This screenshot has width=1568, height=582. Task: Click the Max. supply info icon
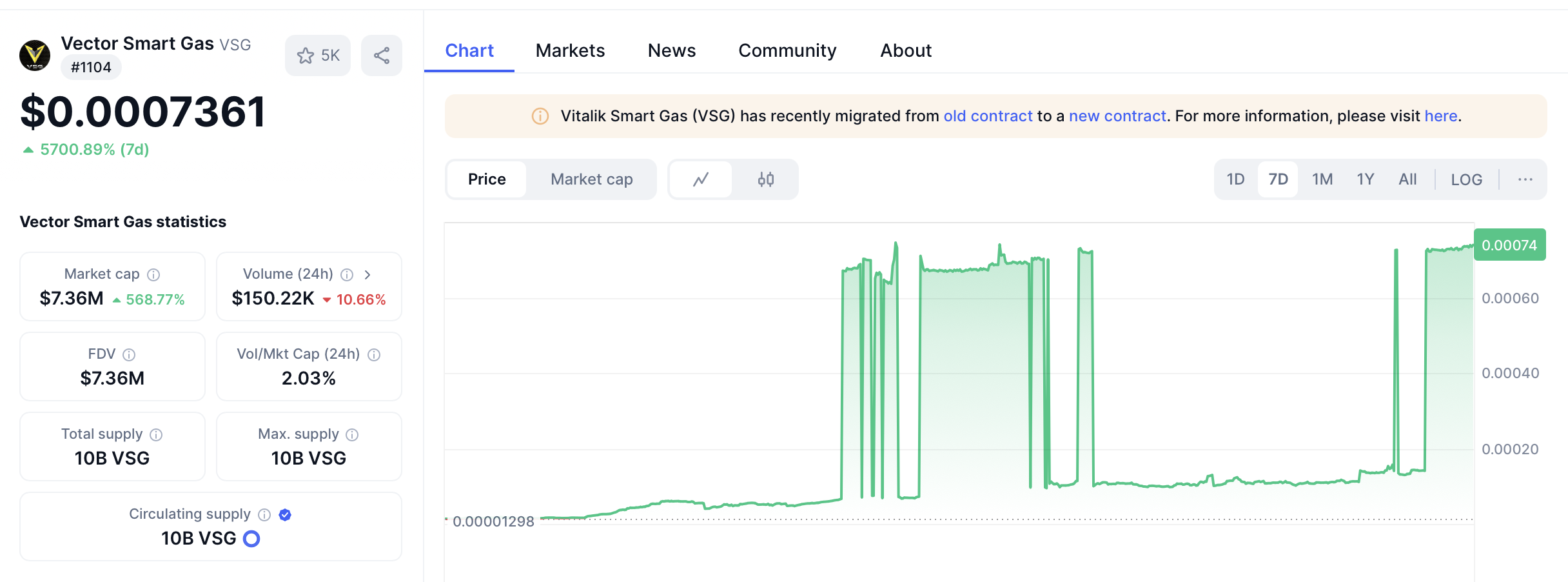352,435
